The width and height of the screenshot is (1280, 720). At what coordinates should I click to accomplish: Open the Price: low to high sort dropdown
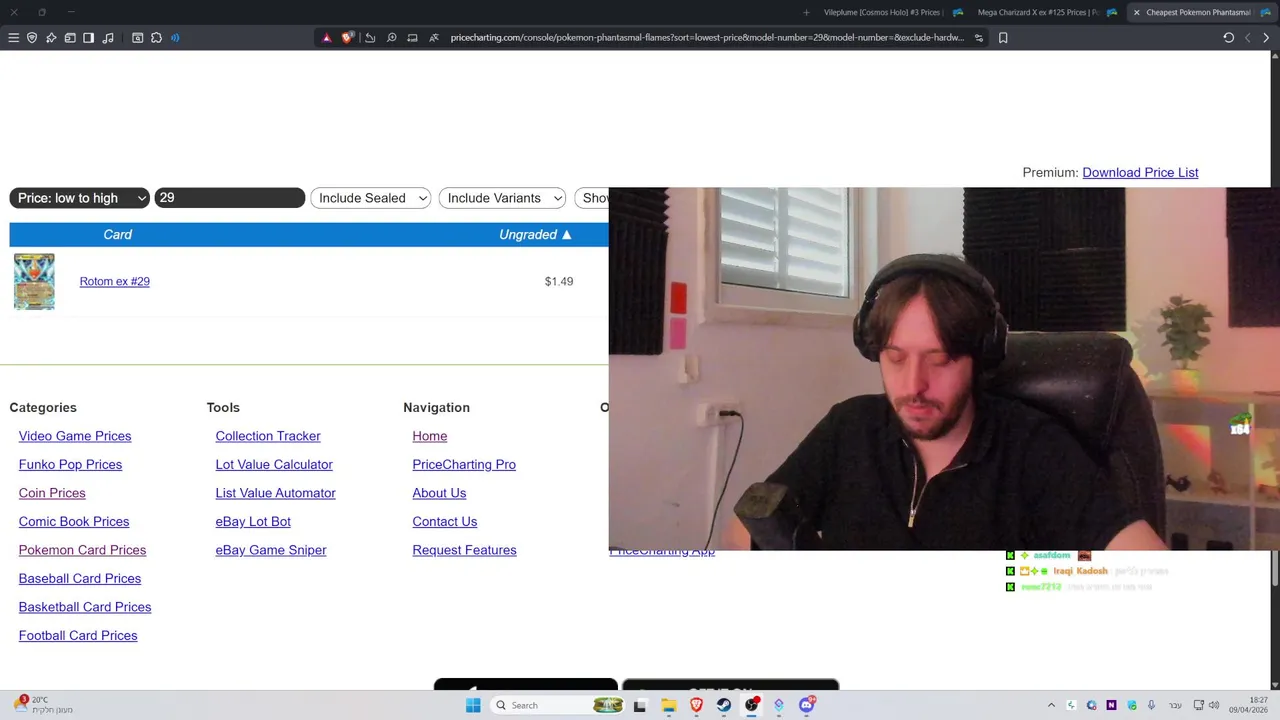[80, 198]
